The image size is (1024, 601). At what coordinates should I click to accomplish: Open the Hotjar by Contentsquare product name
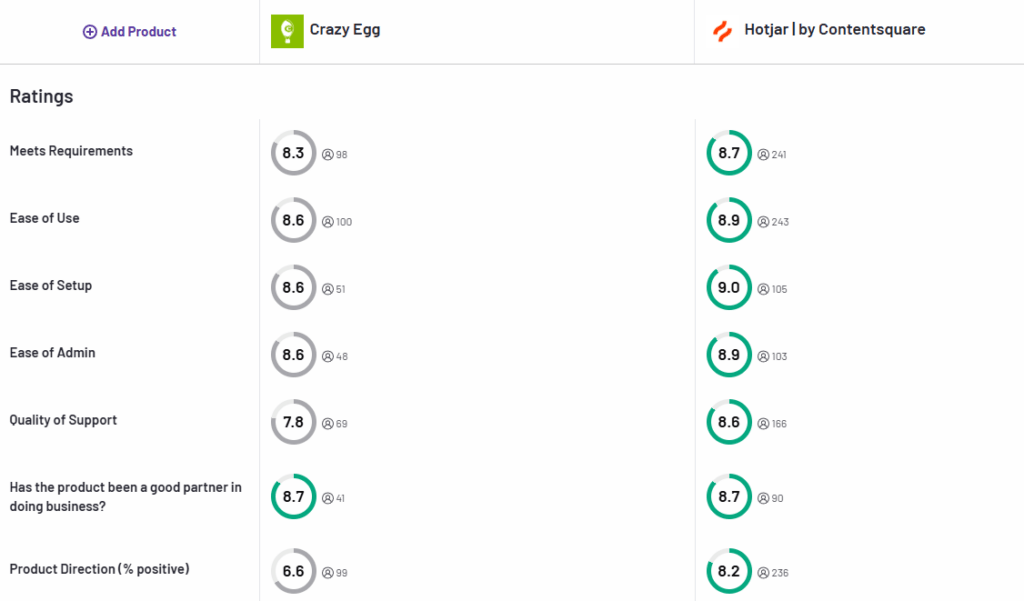(x=832, y=29)
